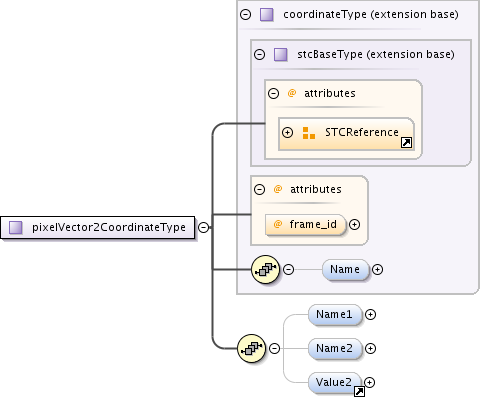Image resolution: width=481 pixels, height=398 pixels.
Task: Collapse the coordinateType extension base group
Action: coord(246,15)
